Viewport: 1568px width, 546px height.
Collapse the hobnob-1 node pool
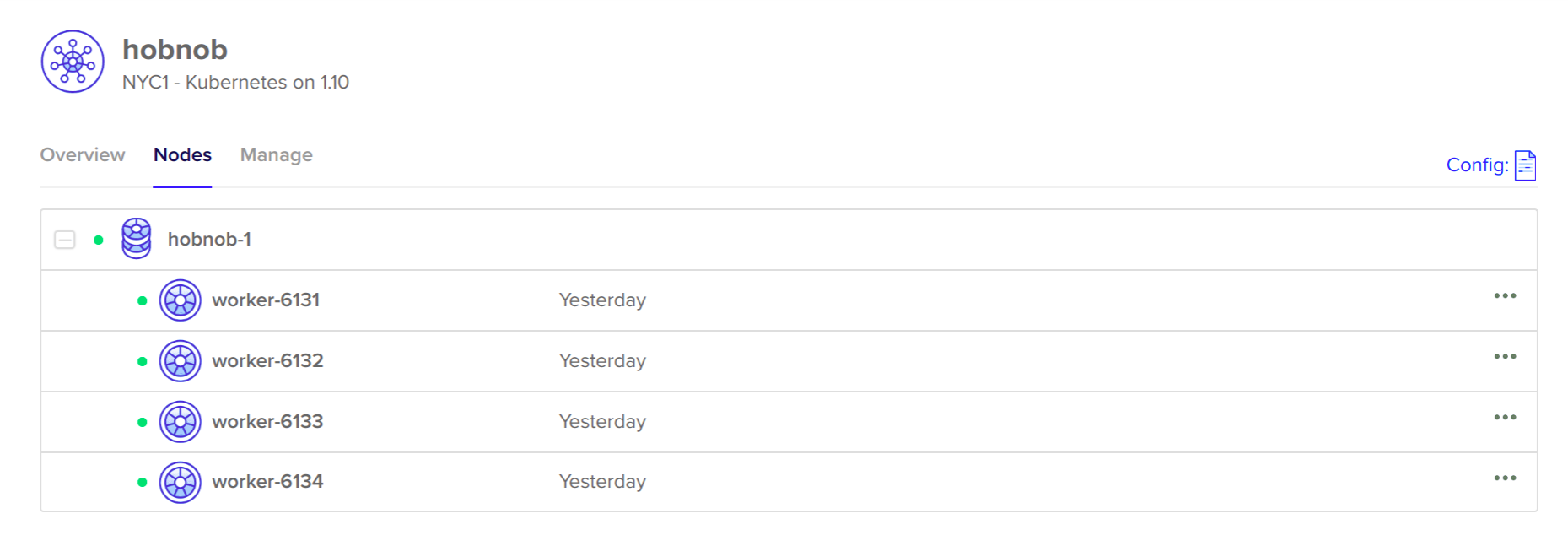(65, 240)
